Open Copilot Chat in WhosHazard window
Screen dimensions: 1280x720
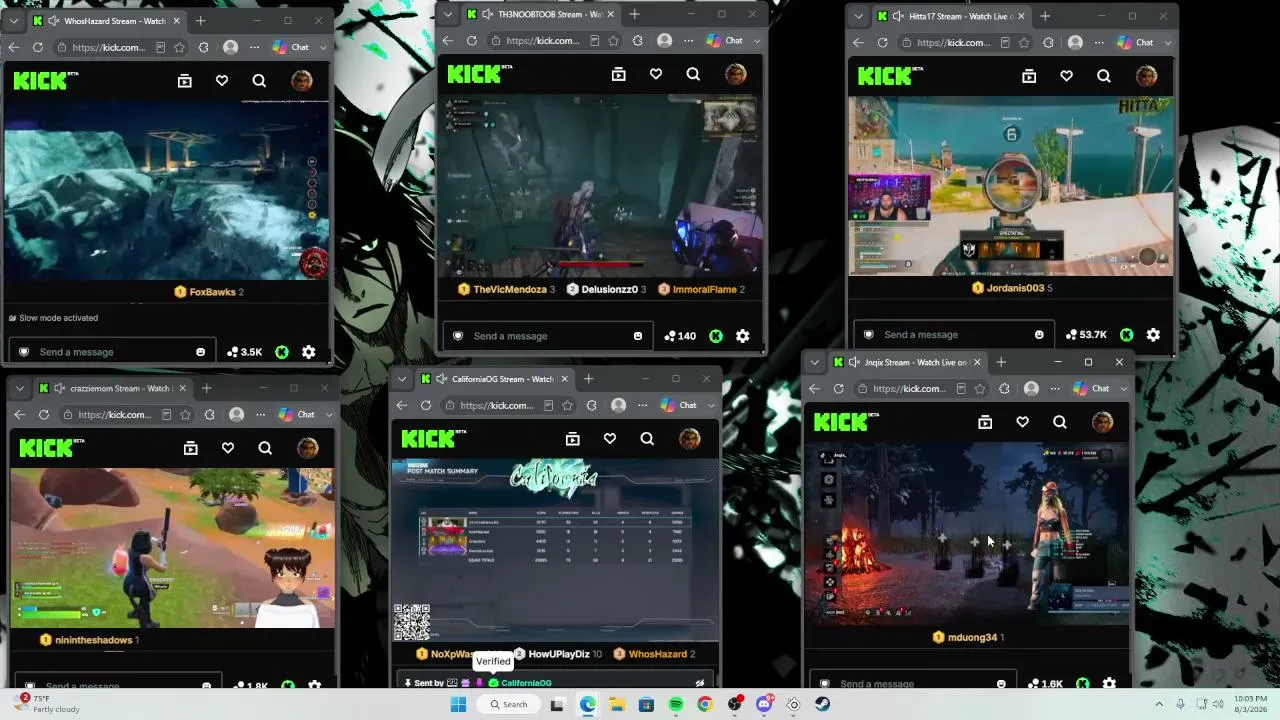point(291,47)
